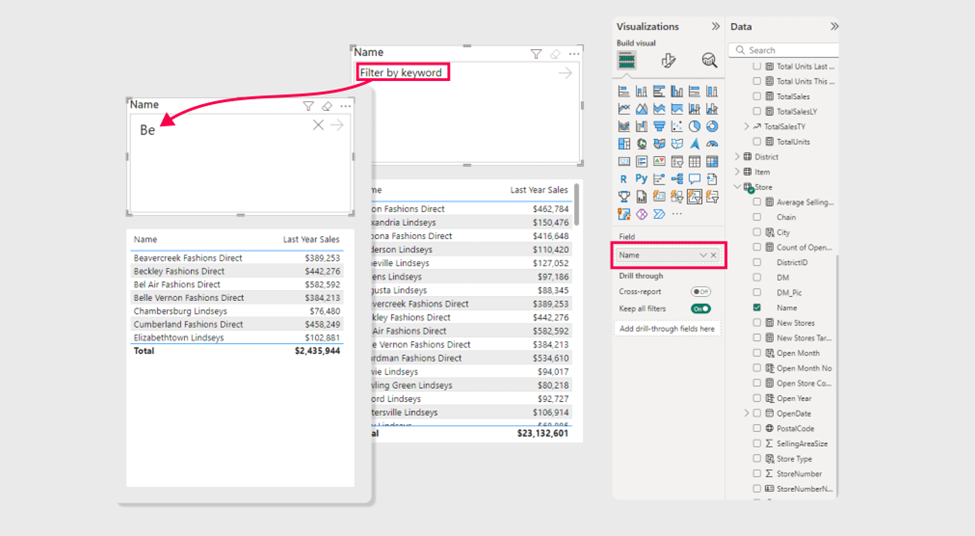Click 'Add drill-through fields here' box

pos(667,329)
